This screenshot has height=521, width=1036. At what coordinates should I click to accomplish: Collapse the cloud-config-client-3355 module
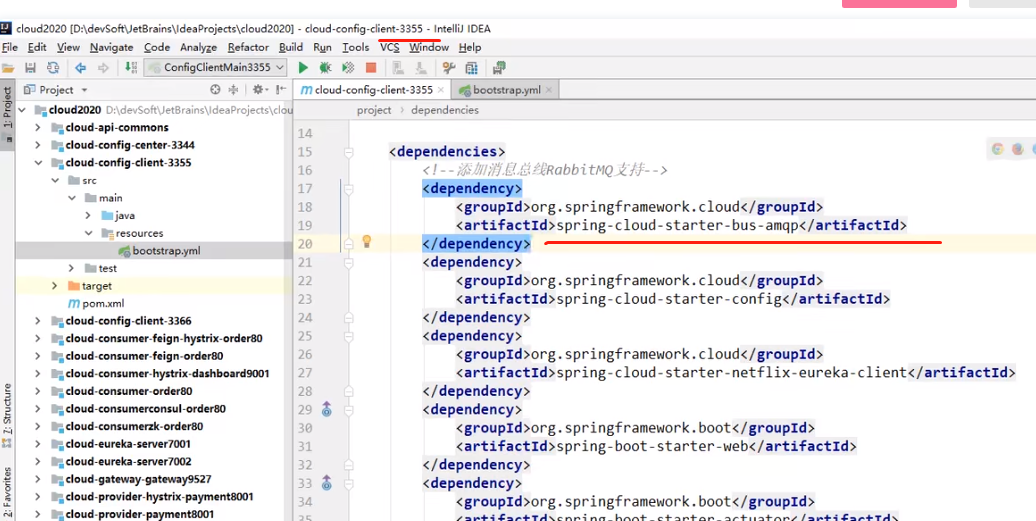pyautogui.click(x=38, y=163)
